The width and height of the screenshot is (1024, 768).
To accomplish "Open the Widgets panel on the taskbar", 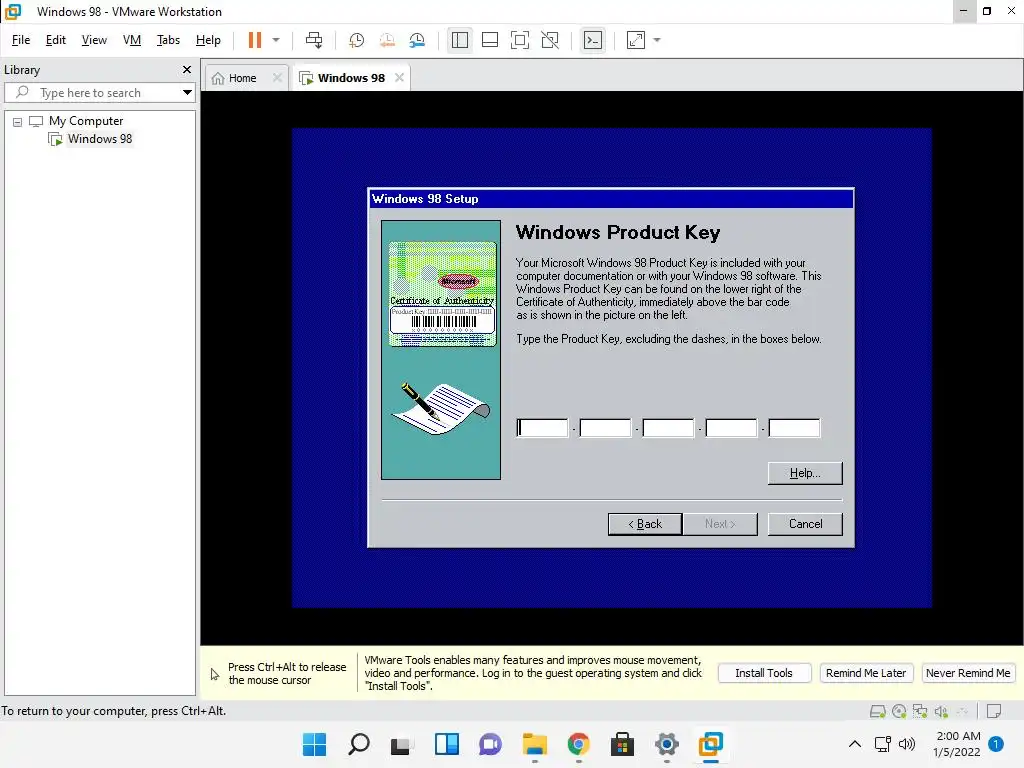I will pos(447,744).
